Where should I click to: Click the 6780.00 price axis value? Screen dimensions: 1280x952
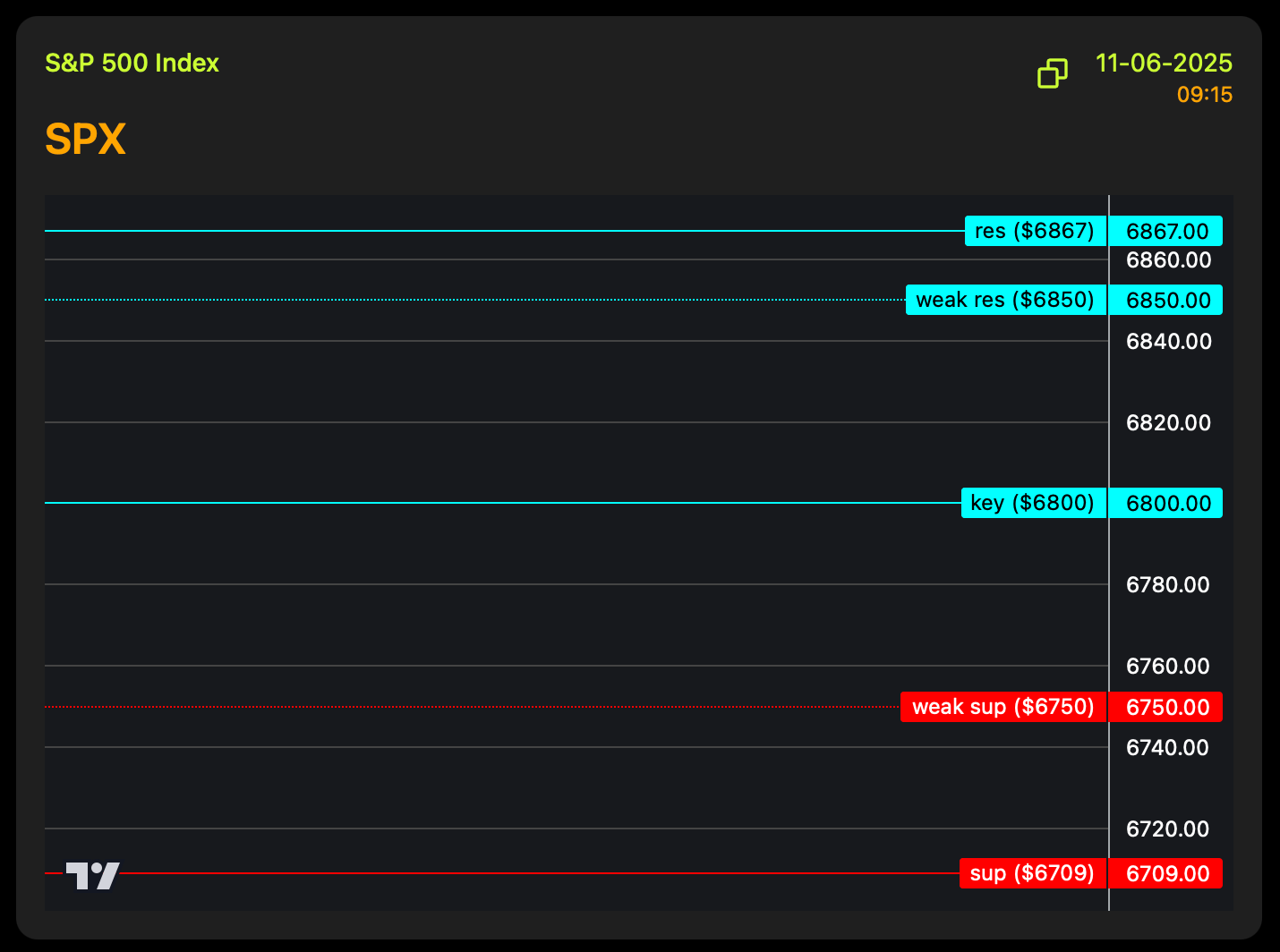[x=1168, y=584]
